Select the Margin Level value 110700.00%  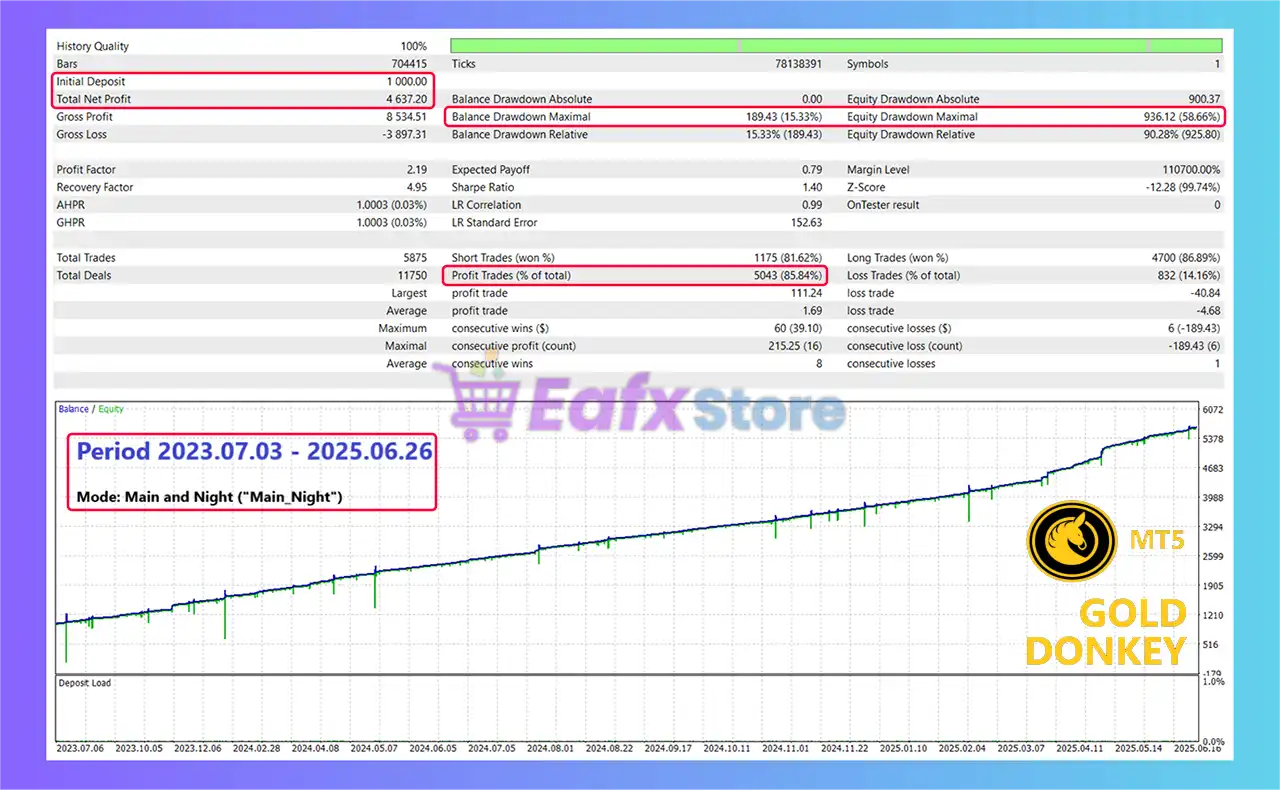tap(1192, 170)
